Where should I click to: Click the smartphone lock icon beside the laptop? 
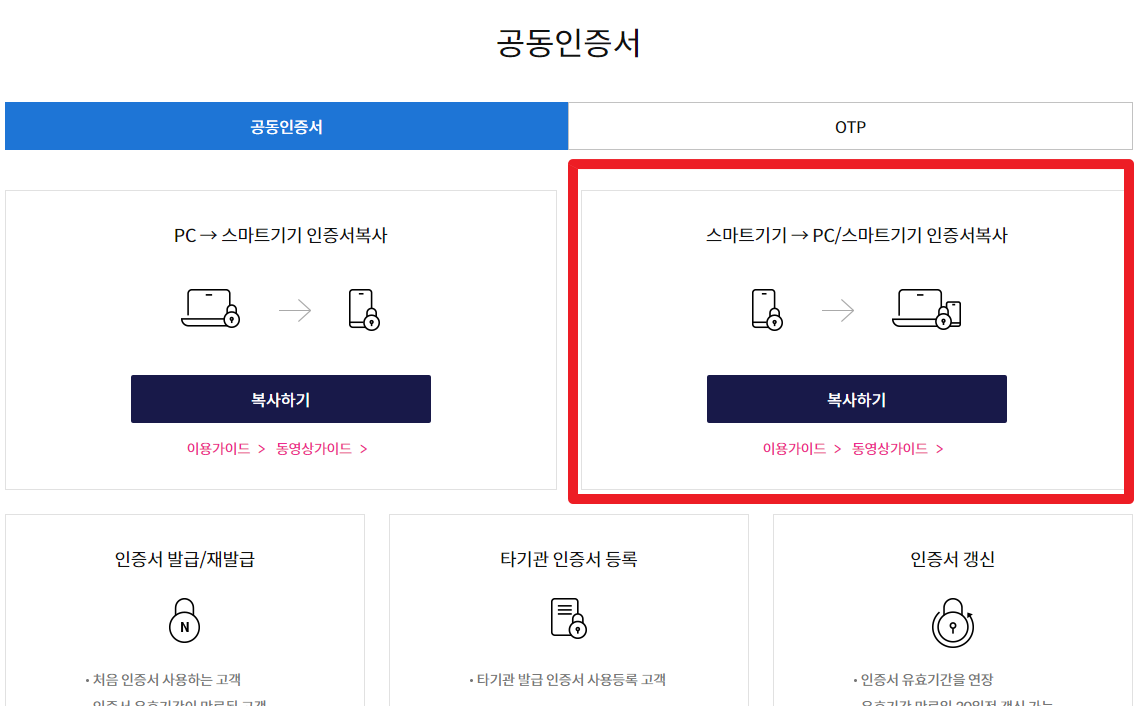(x=365, y=308)
